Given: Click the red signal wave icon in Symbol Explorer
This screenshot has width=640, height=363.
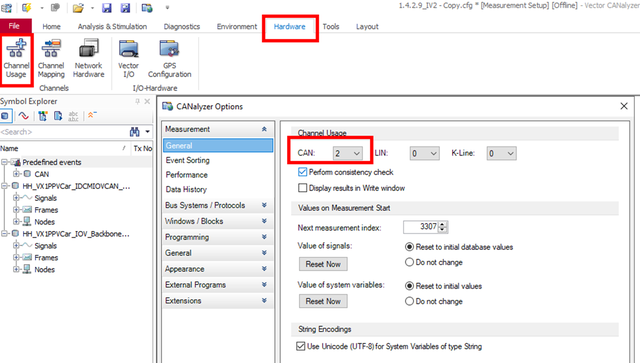Looking at the screenshot, I should click(x=24, y=116).
